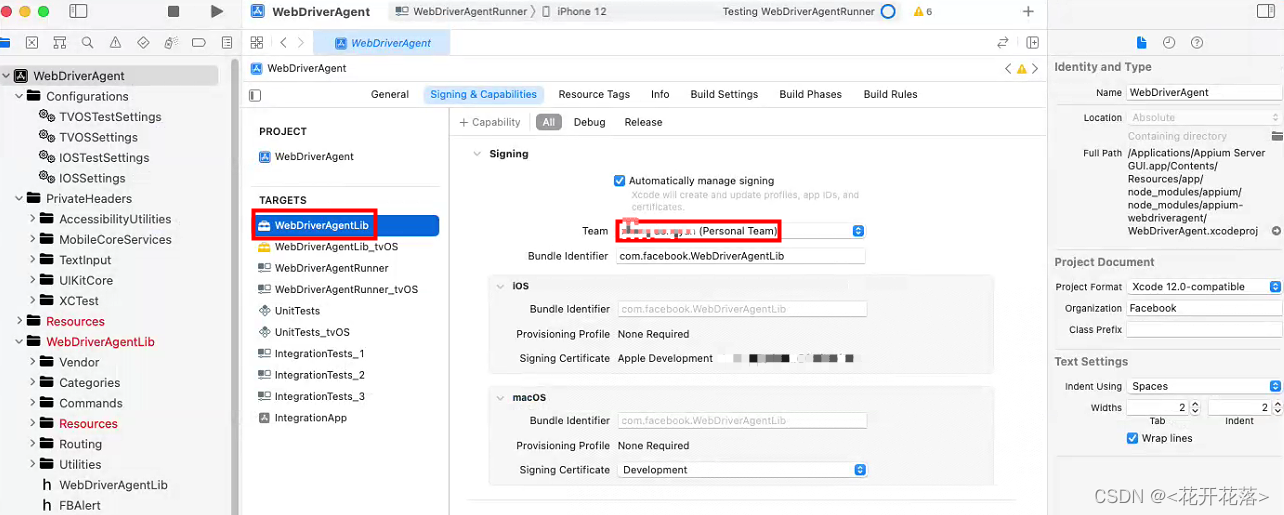Reveal project folder in Finder
The image size is (1284, 515).
[x=1276, y=136]
